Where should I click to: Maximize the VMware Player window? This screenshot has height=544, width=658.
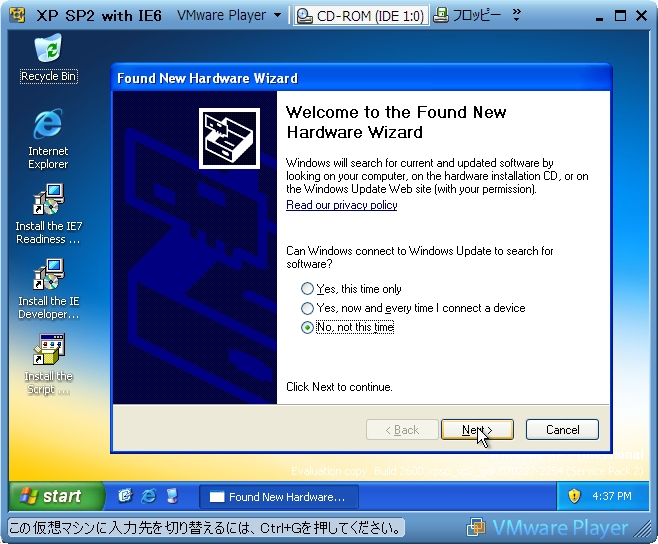[620, 16]
